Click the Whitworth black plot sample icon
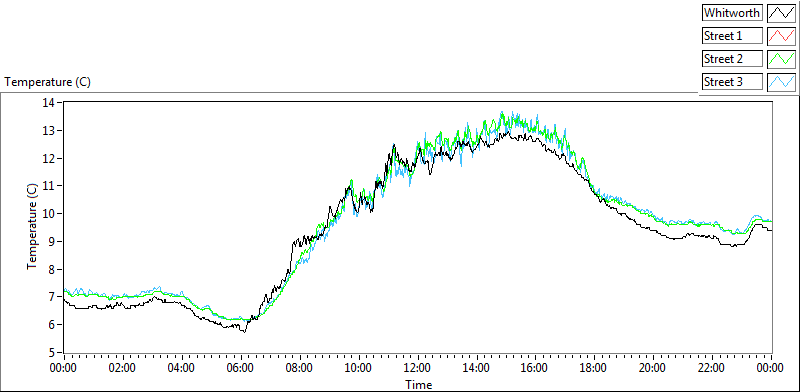 (781, 13)
